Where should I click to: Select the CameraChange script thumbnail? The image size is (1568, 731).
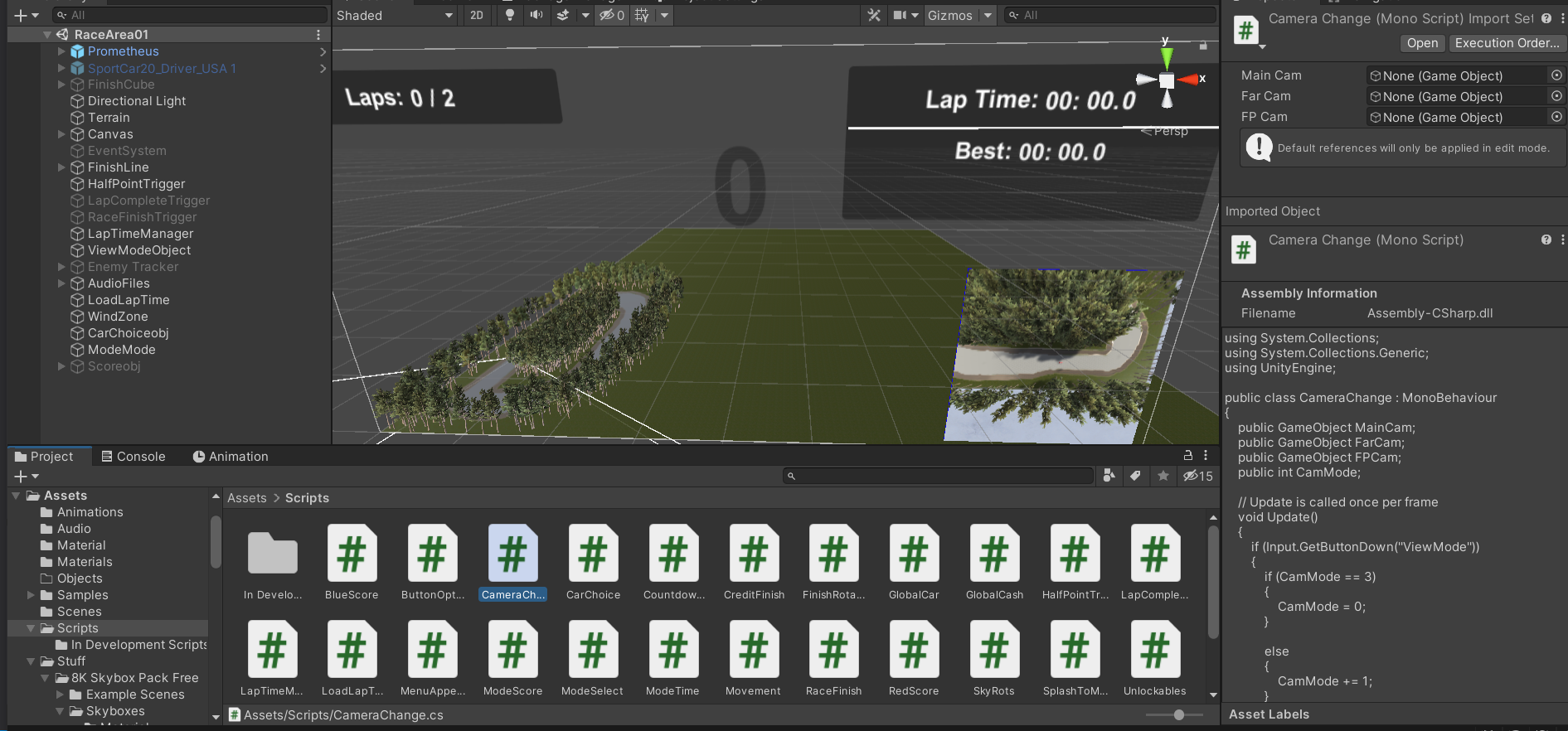[x=513, y=562]
